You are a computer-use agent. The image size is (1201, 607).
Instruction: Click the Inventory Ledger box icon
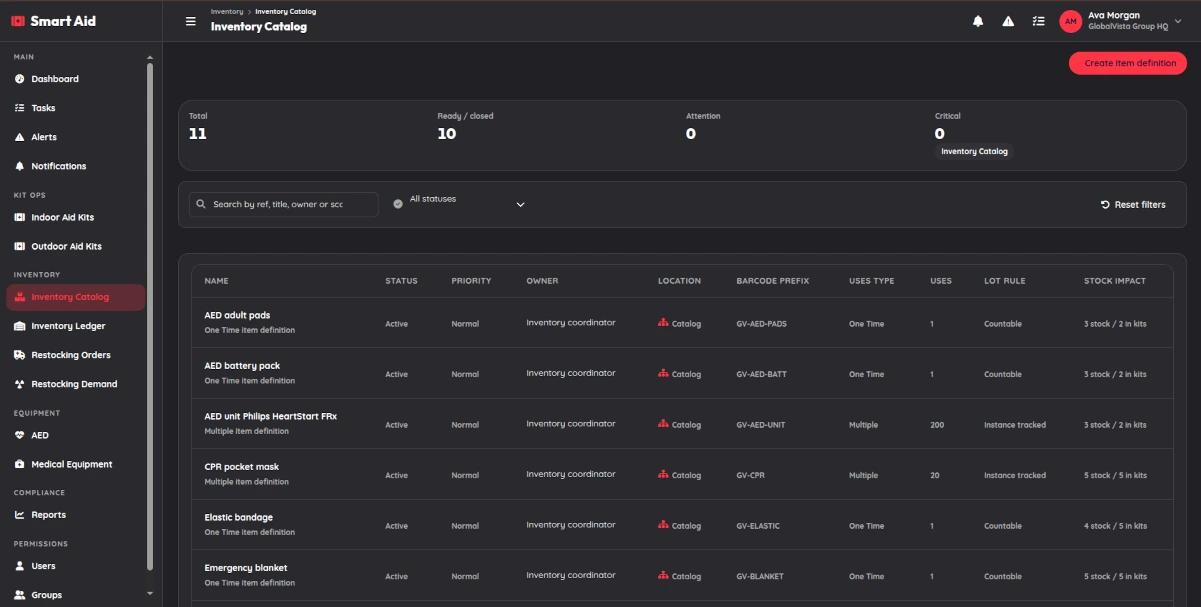pyautogui.click(x=20, y=326)
